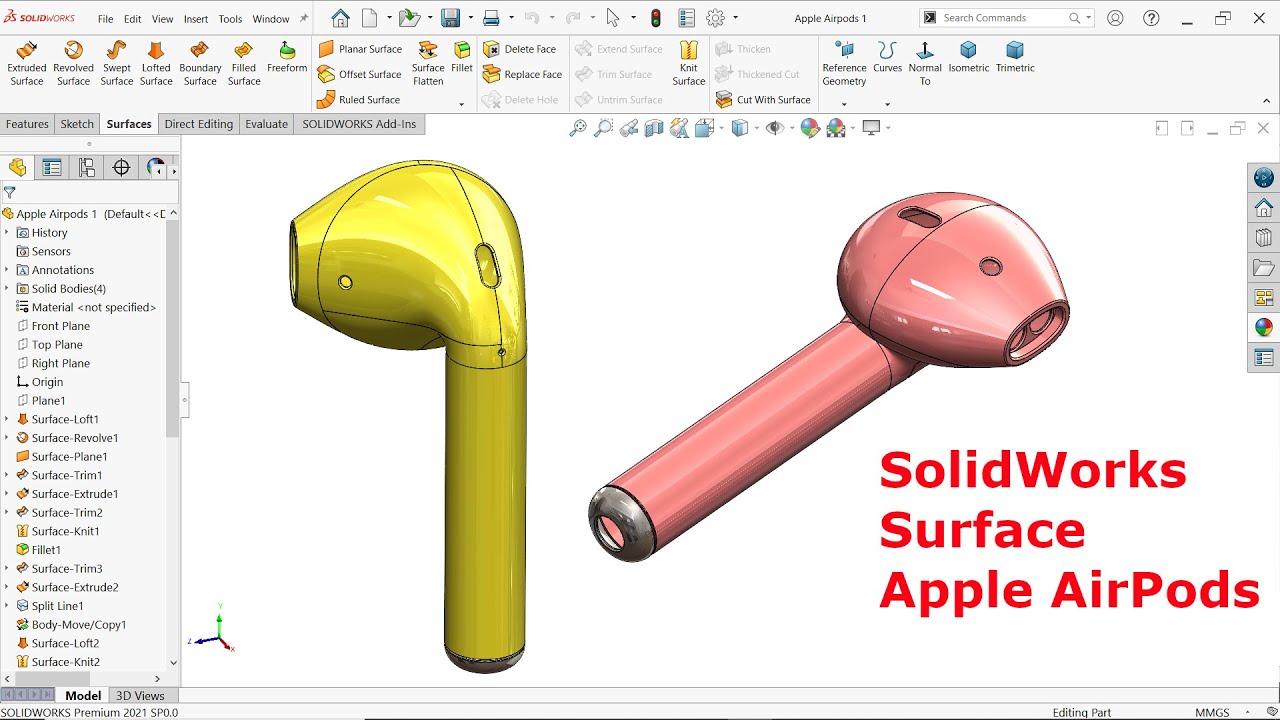
Task: Switch to the 3D Views bottom tab
Action: pyautogui.click(x=140, y=696)
